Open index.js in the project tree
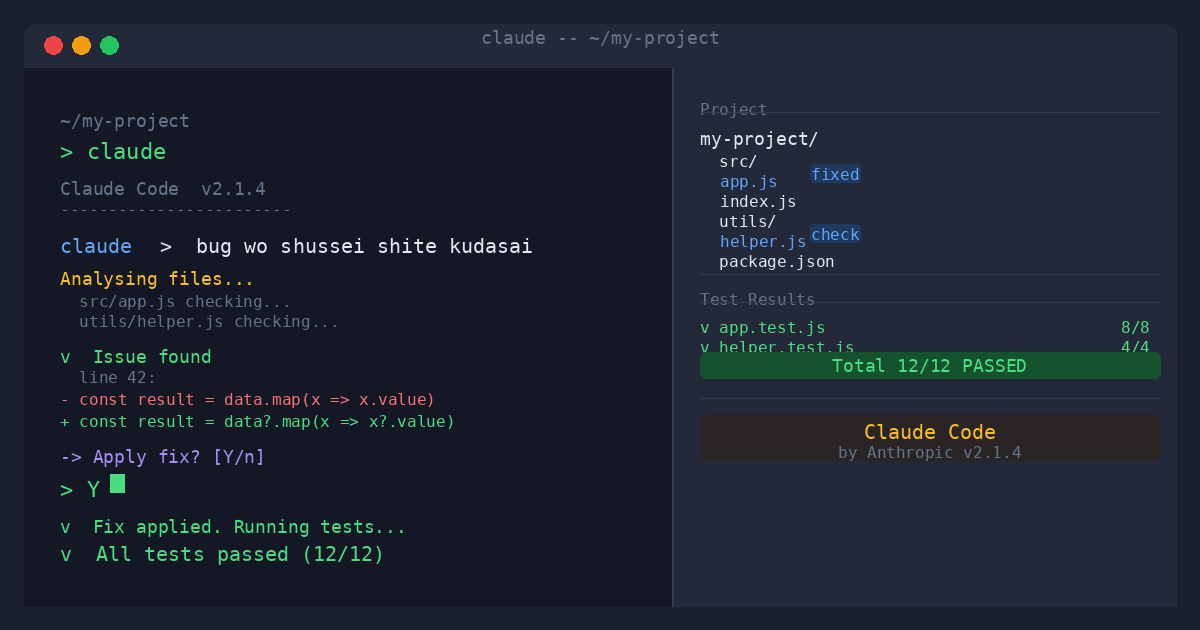The width and height of the screenshot is (1200, 630). click(x=758, y=202)
